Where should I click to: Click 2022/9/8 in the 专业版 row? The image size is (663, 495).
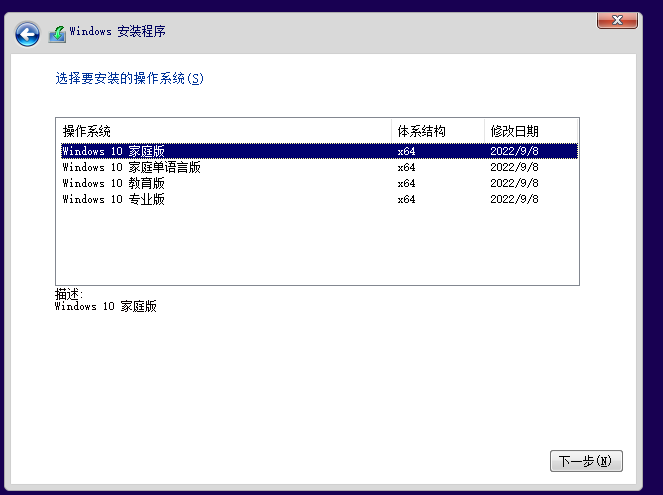coord(514,199)
